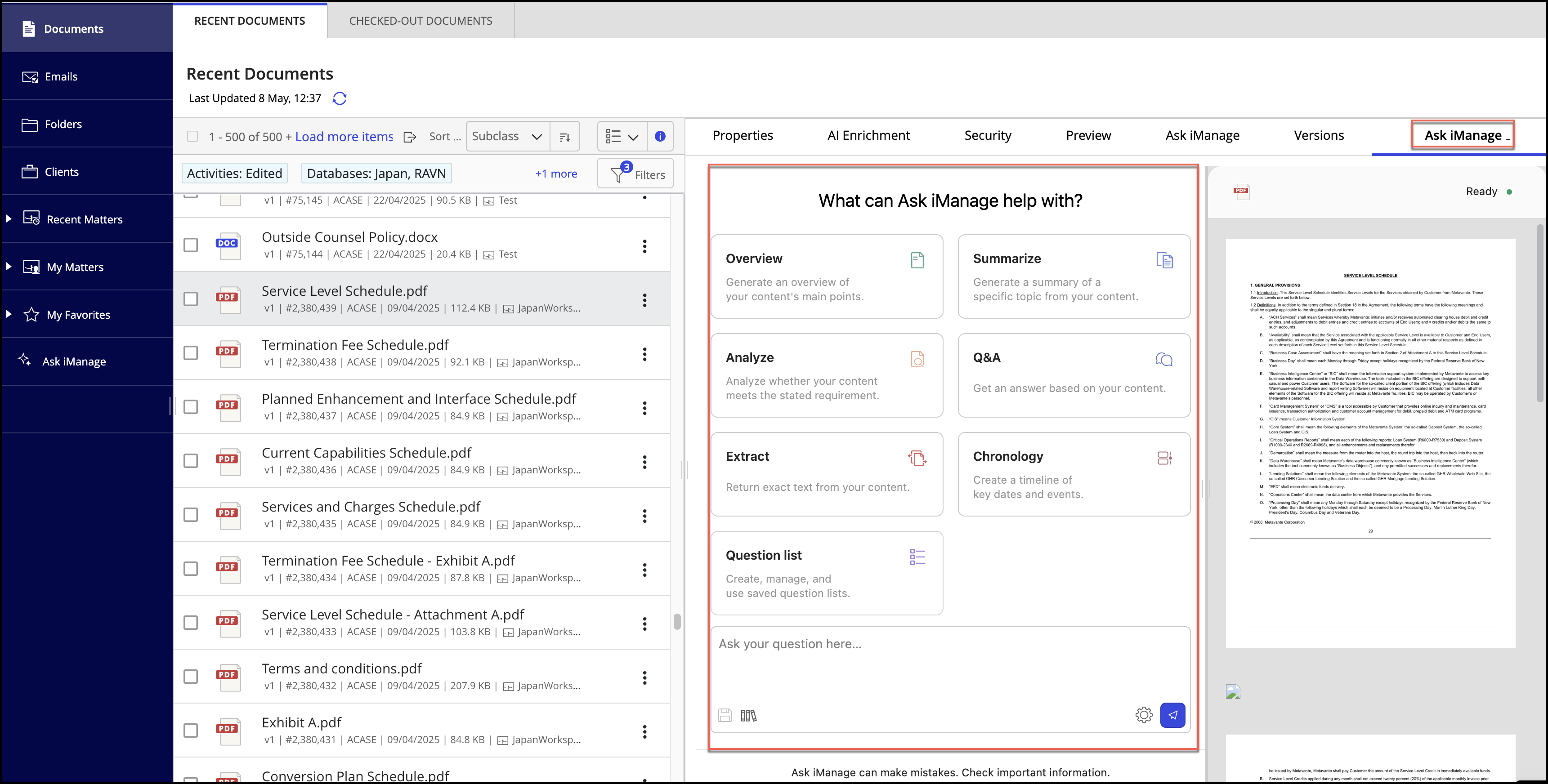Screen dimensions: 1548x784
Task: Click the export icon beside Load more items
Action: [410, 137]
